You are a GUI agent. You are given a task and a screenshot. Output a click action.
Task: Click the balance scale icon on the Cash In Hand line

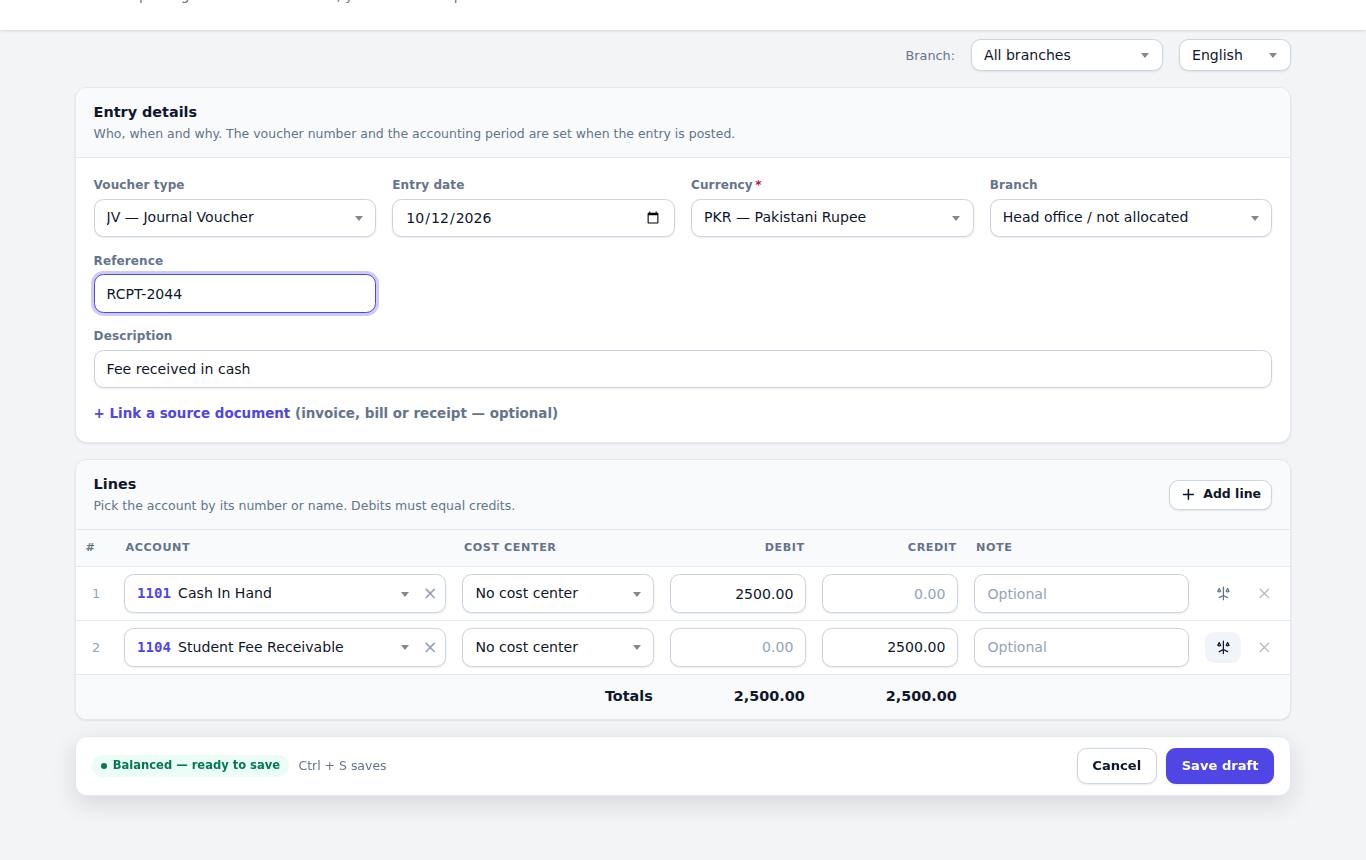1223,593
